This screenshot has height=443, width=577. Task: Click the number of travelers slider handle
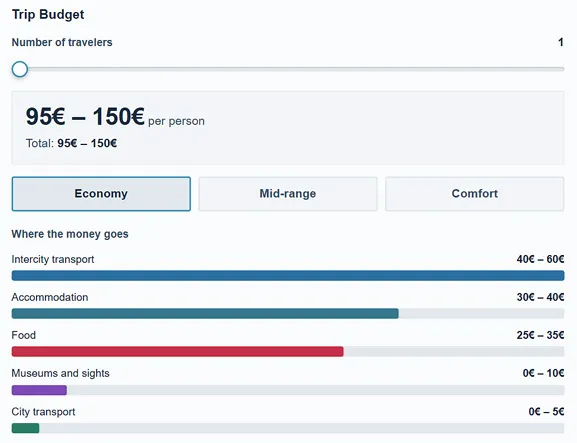click(20, 69)
